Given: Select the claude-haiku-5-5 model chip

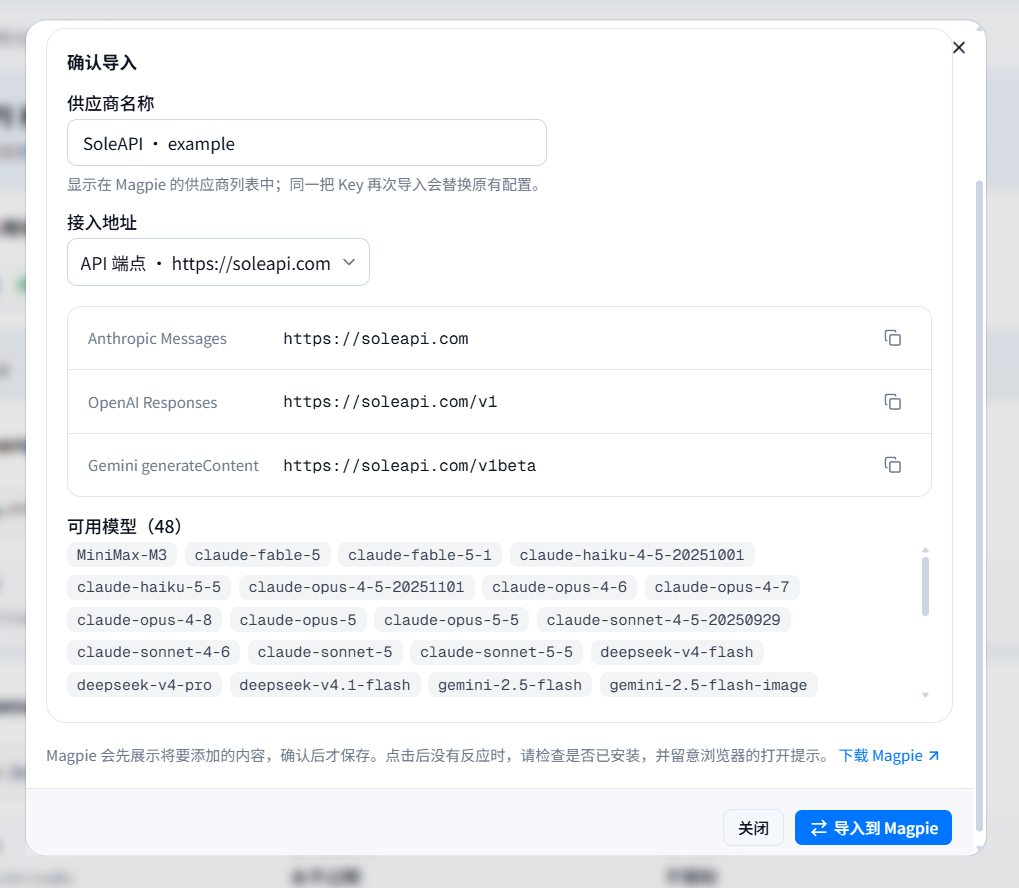Looking at the screenshot, I should pos(149,587).
